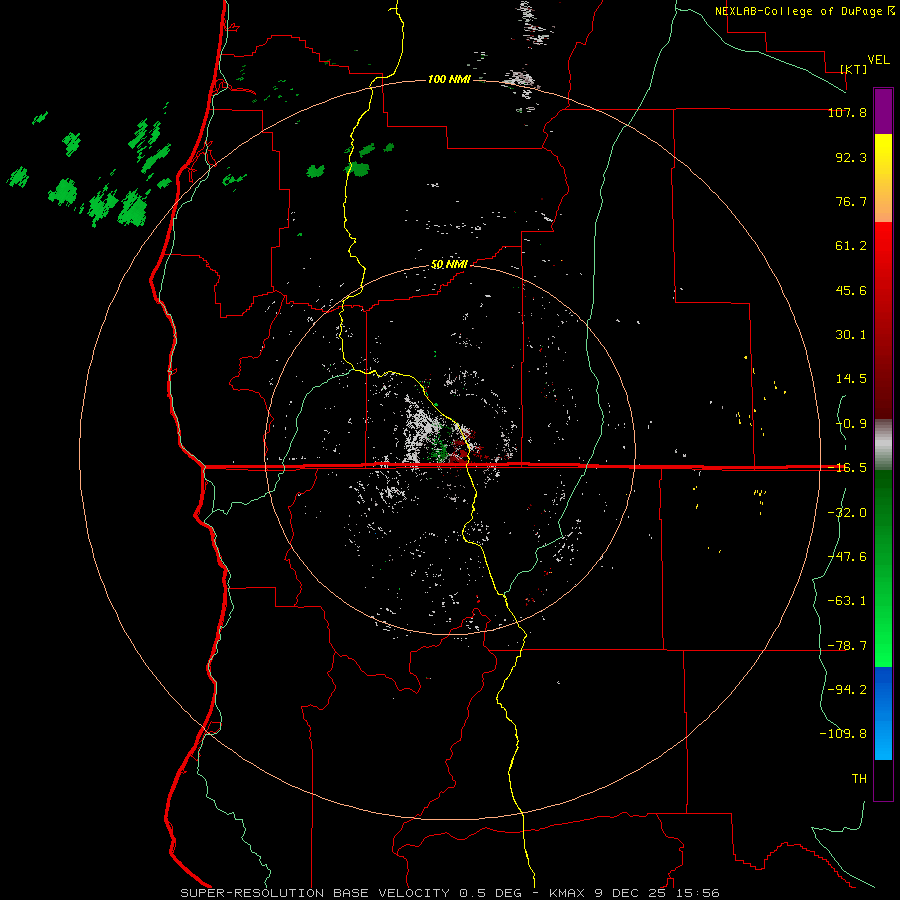The width and height of the screenshot is (900, 900).
Task: Click the -94.2 scale value
Action: pyautogui.click(x=847, y=689)
